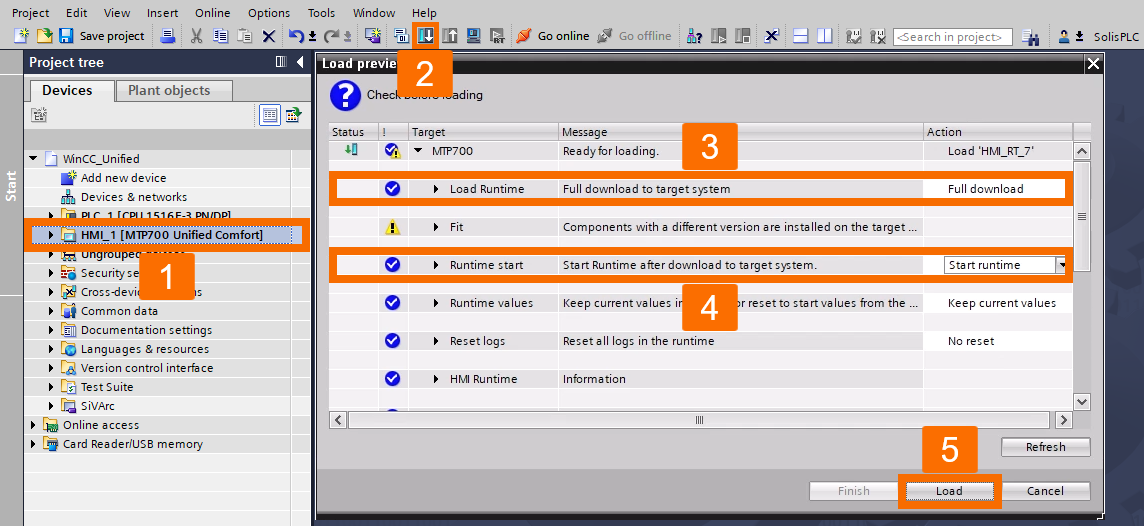Collapse the WinCC_Unified project node
Screen dimensions: 1144x526
[32, 158]
